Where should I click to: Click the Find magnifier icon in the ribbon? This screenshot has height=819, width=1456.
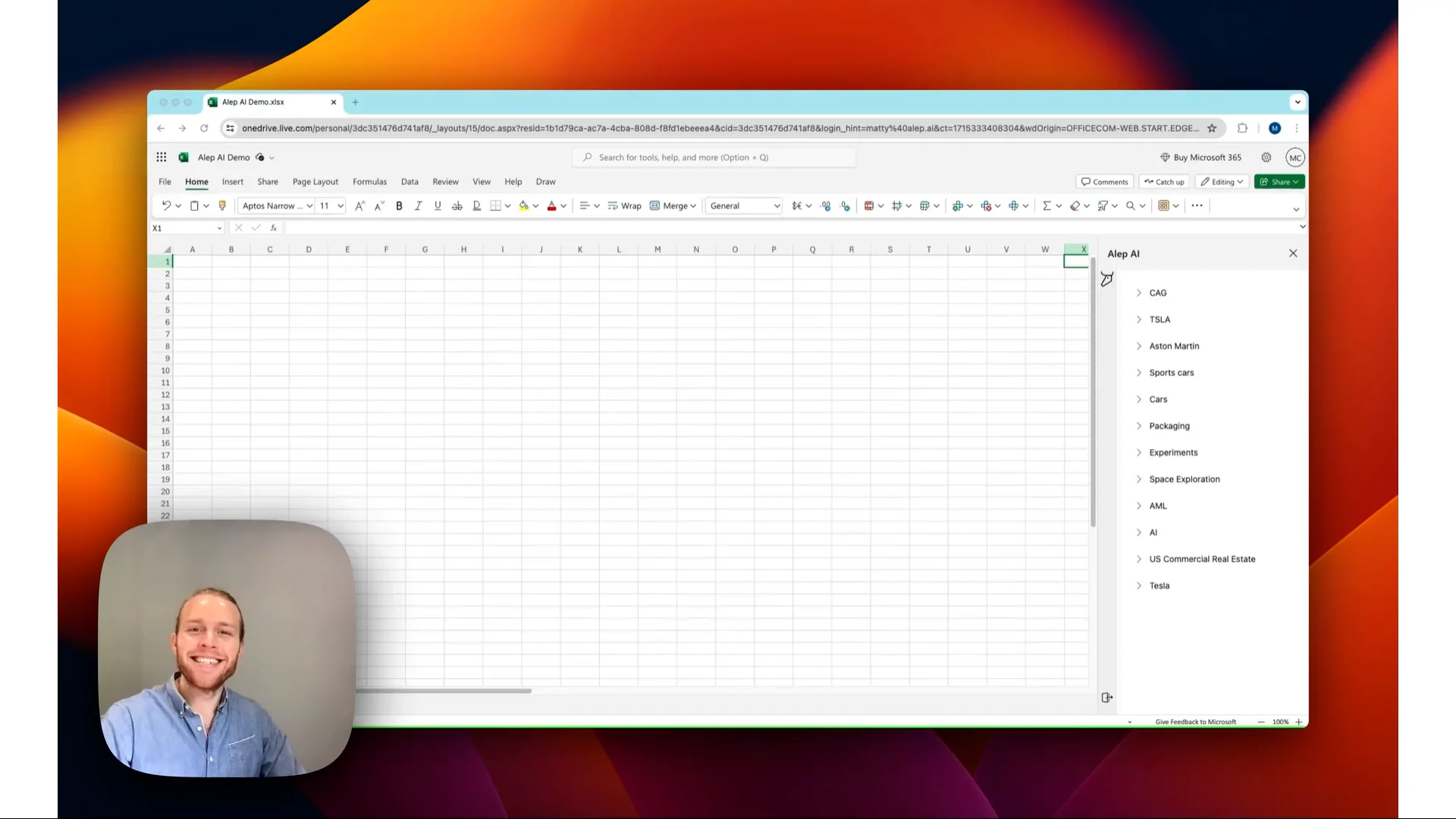(x=1131, y=206)
